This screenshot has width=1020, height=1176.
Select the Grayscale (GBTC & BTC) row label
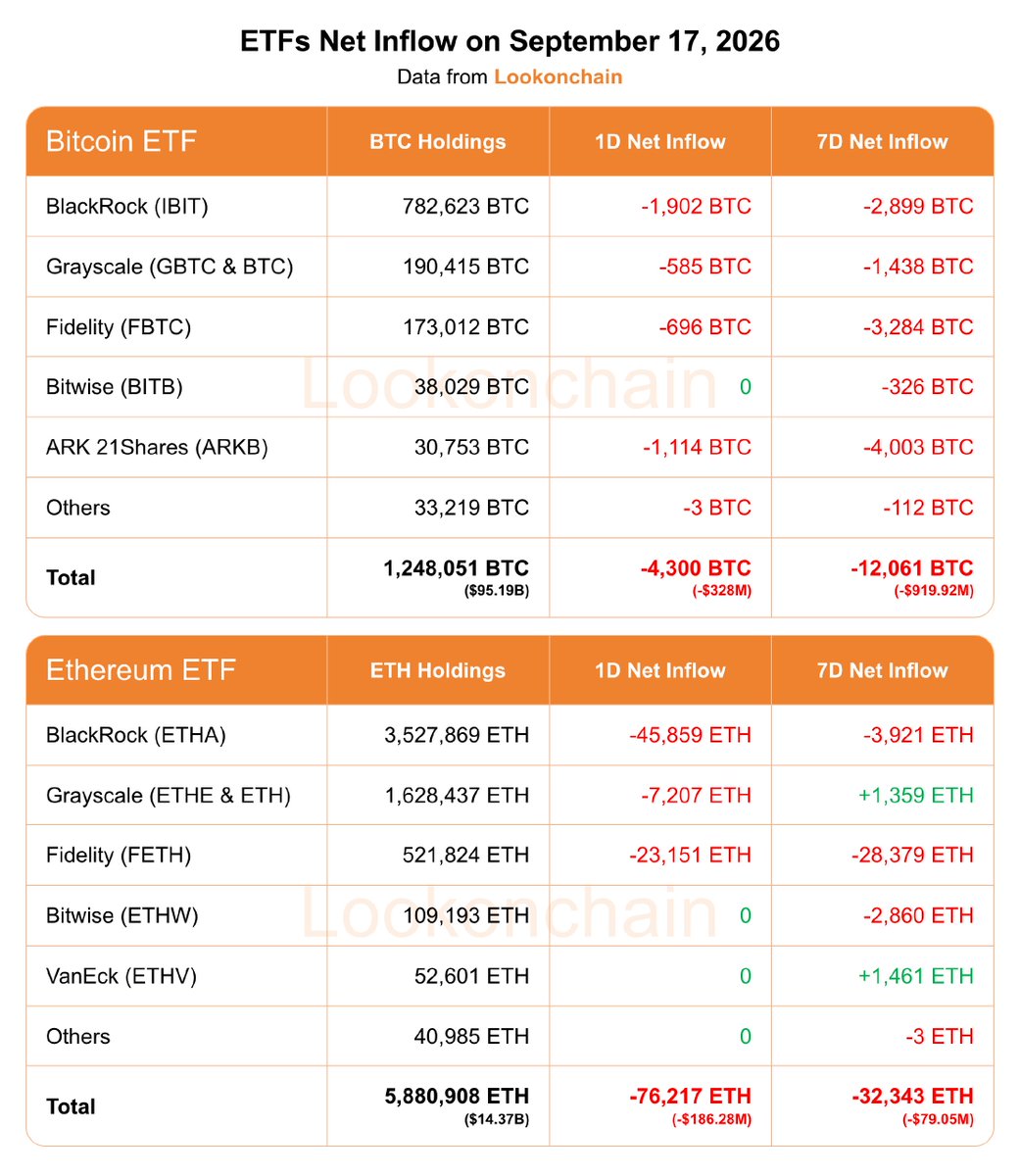click(170, 267)
